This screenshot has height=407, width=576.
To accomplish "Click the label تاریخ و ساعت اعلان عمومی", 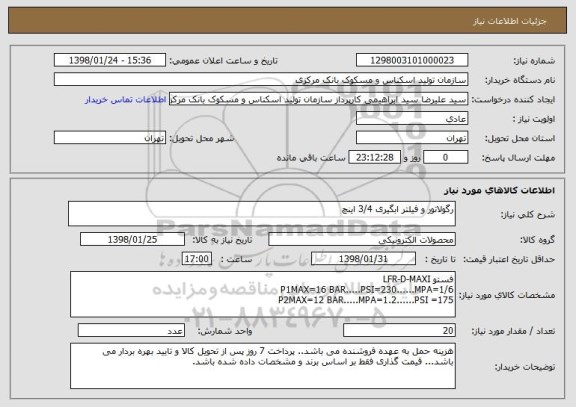I will [223, 61].
